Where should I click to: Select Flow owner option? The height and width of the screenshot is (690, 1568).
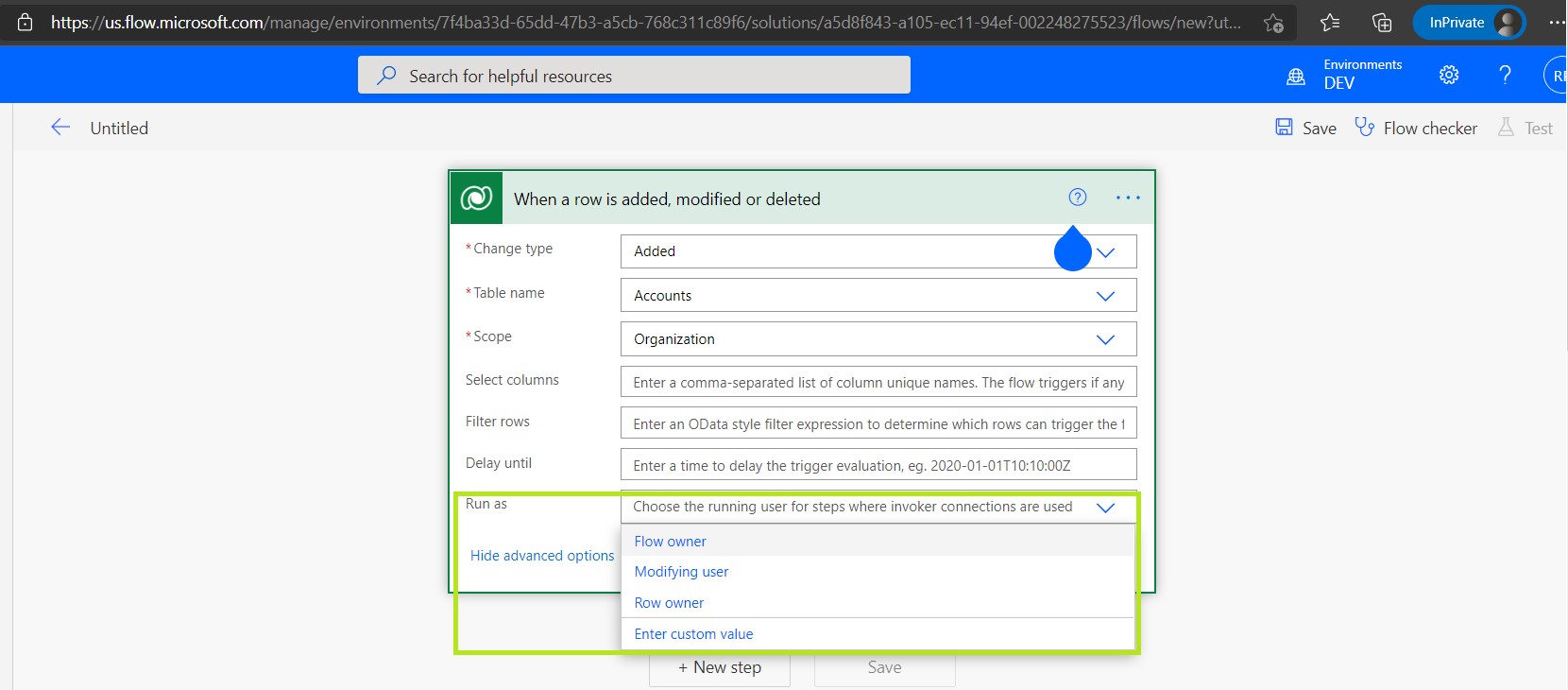(x=878, y=542)
